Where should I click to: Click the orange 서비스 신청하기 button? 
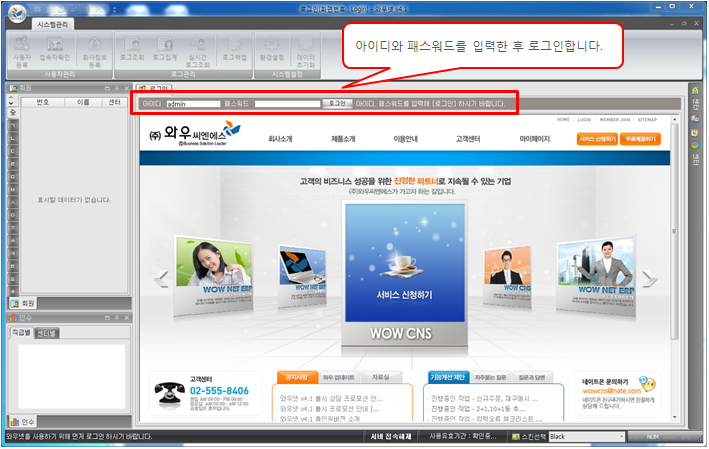(599, 139)
